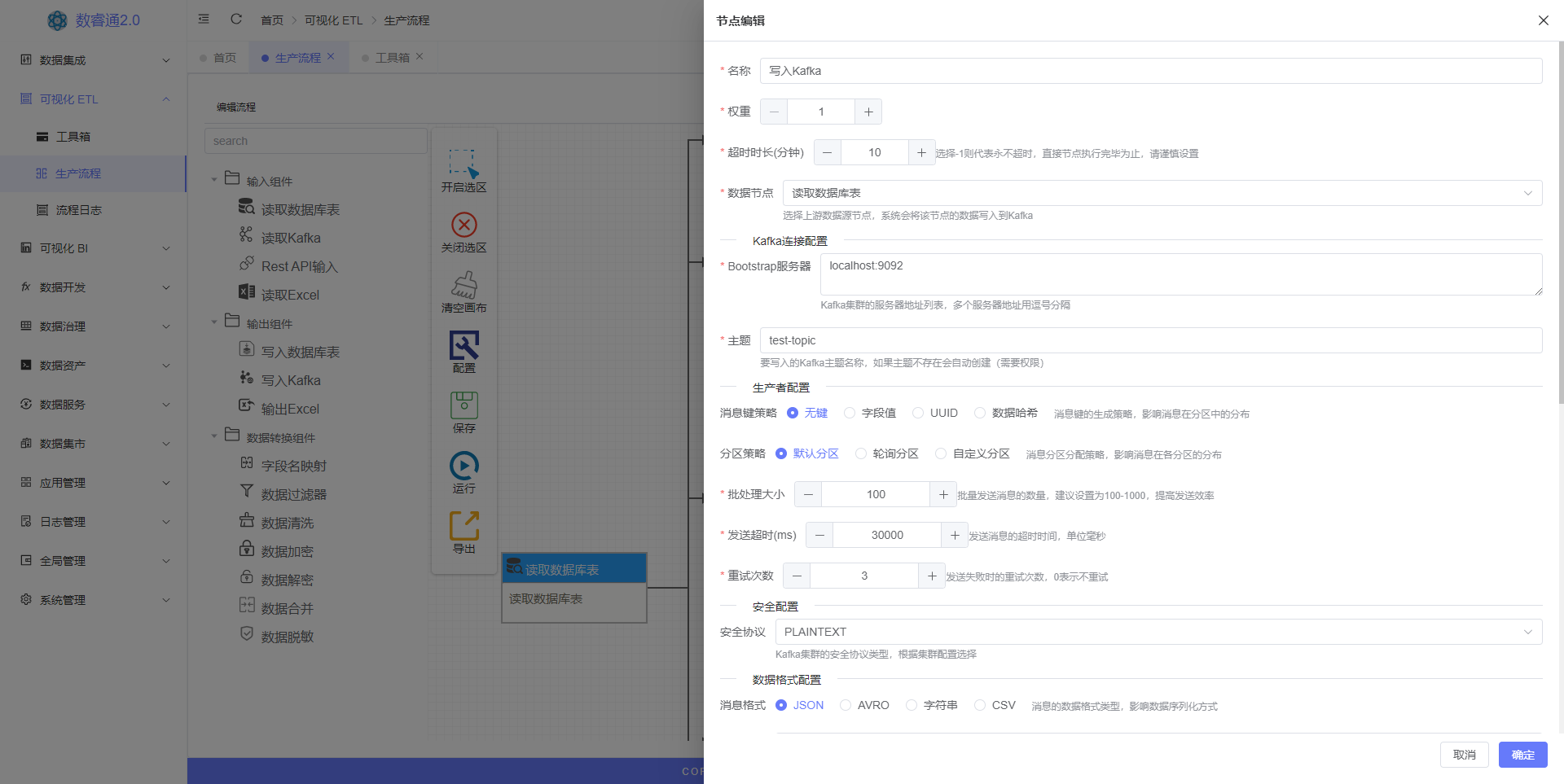Image resolution: width=1564 pixels, height=784 pixels.
Task: Expand the 数据开发 sidebar menu
Action: [x=94, y=287]
